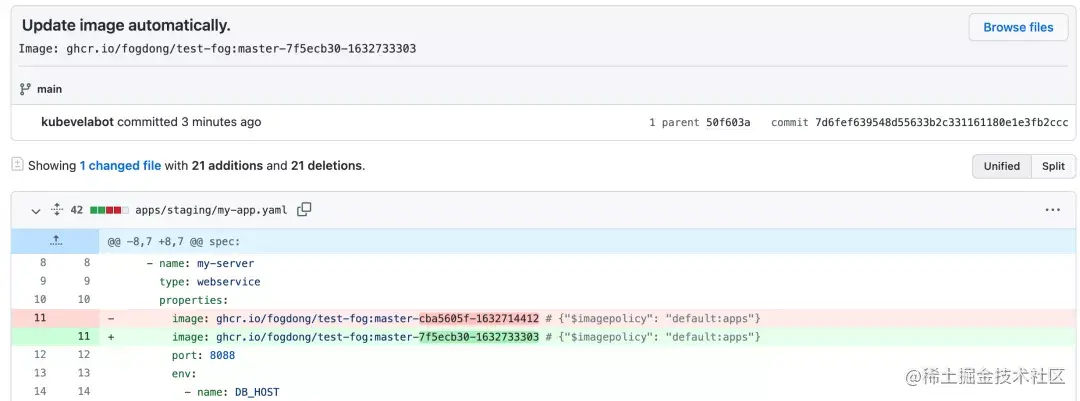Click the 'port: 8088' line
Viewport: 1080px width, 401px height.
coord(204,356)
